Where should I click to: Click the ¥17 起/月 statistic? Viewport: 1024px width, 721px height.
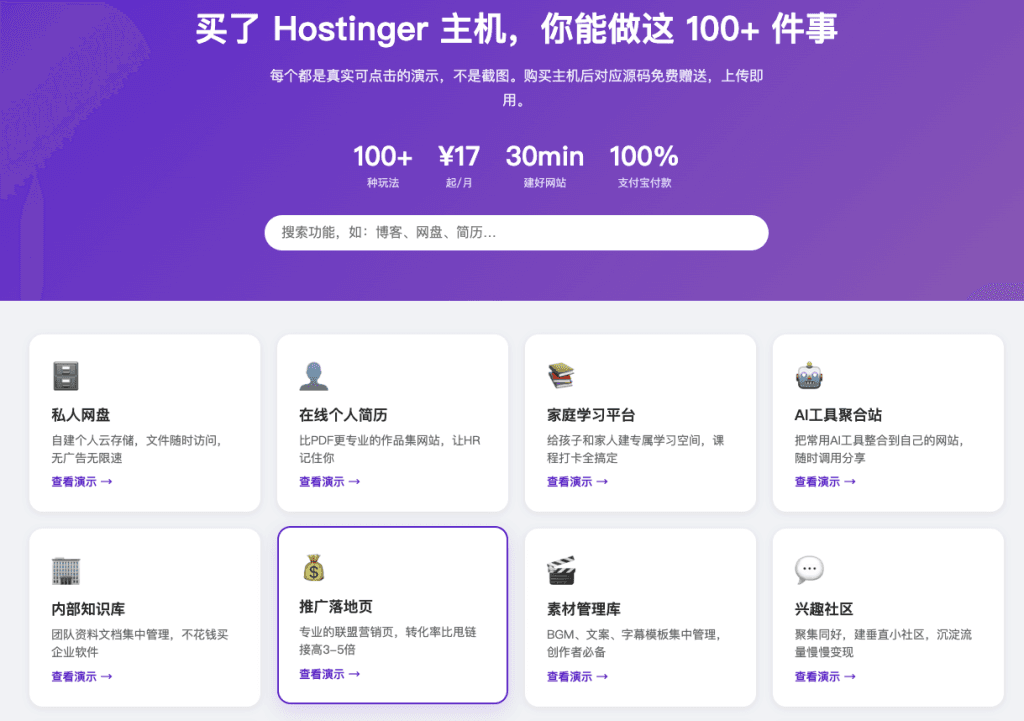coord(458,166)
